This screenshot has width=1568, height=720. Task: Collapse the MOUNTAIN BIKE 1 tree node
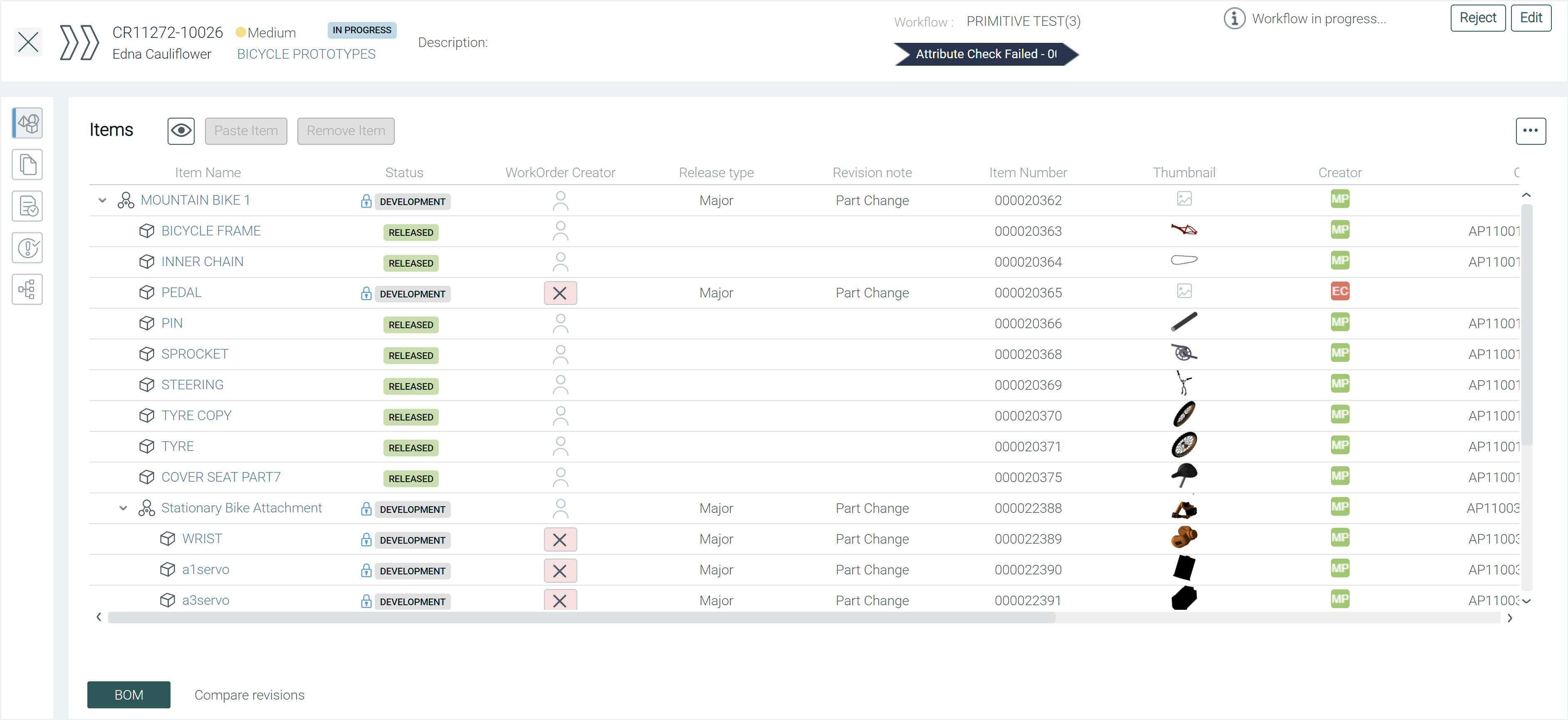[102, 200]
